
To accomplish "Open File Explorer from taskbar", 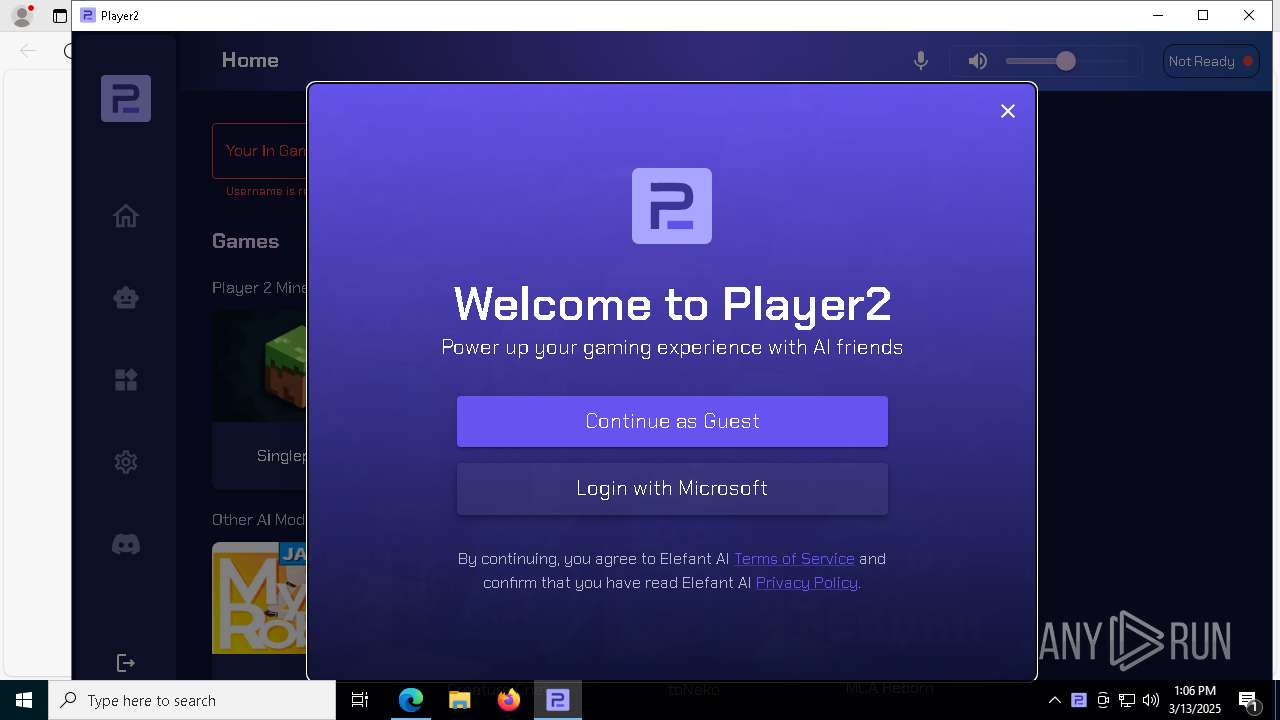I will [x=459, y=700].
